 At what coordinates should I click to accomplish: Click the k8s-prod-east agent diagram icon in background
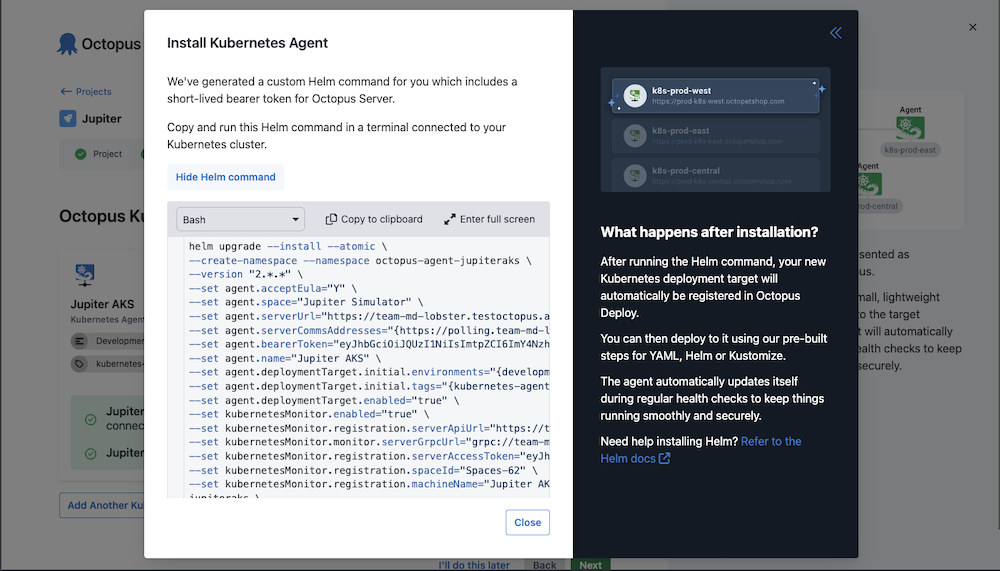tap(910, 128)
